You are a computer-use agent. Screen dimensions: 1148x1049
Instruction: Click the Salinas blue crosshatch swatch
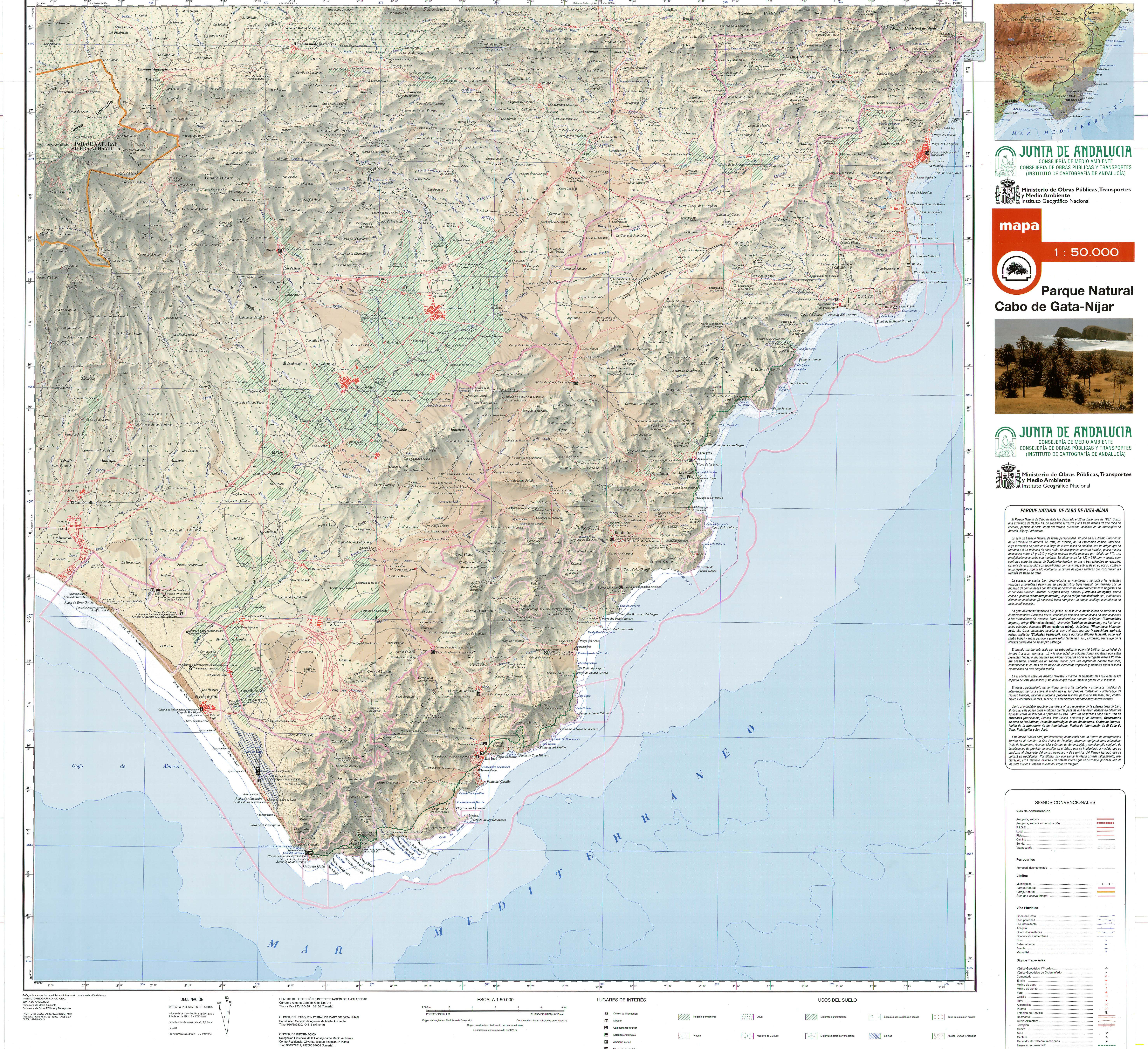click(875, 1036)
